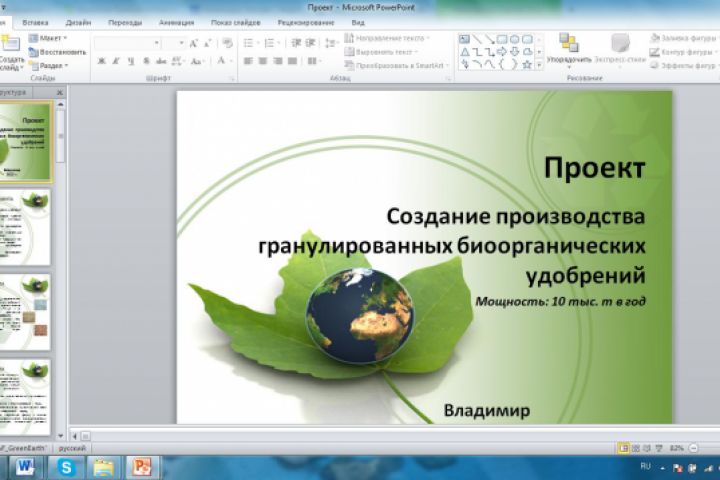Open Skype from the Windows taskbar
Viewport: 720px width, 480px height.
point(66,468)
